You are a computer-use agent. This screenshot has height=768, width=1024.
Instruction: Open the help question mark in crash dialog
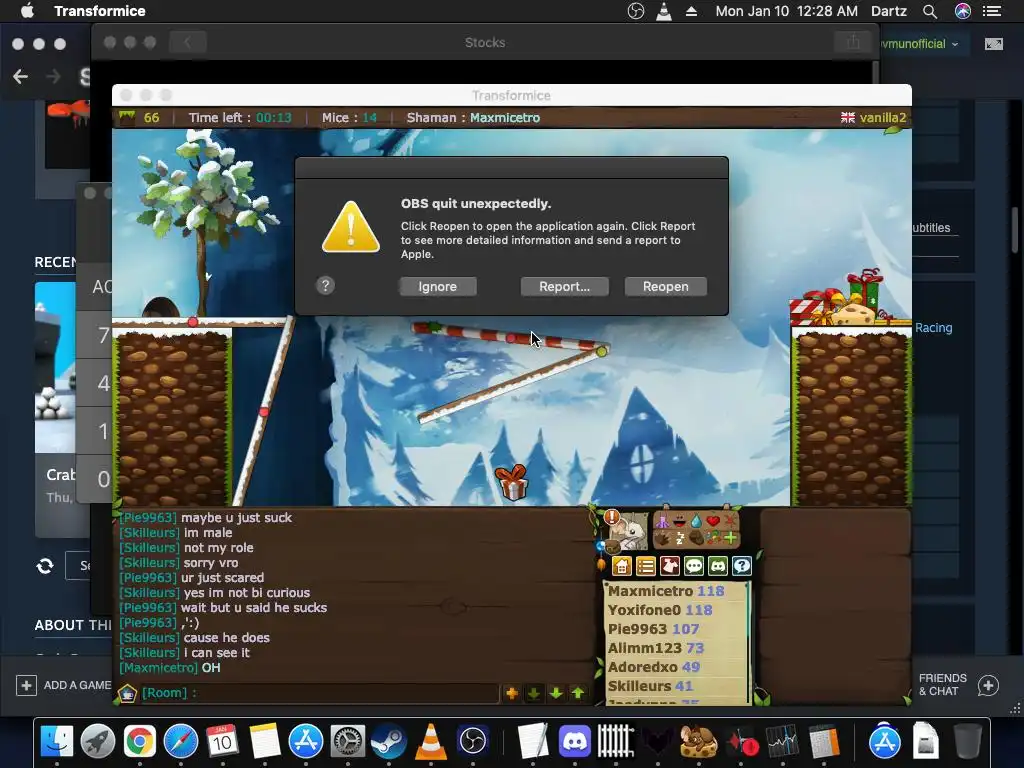325,285
